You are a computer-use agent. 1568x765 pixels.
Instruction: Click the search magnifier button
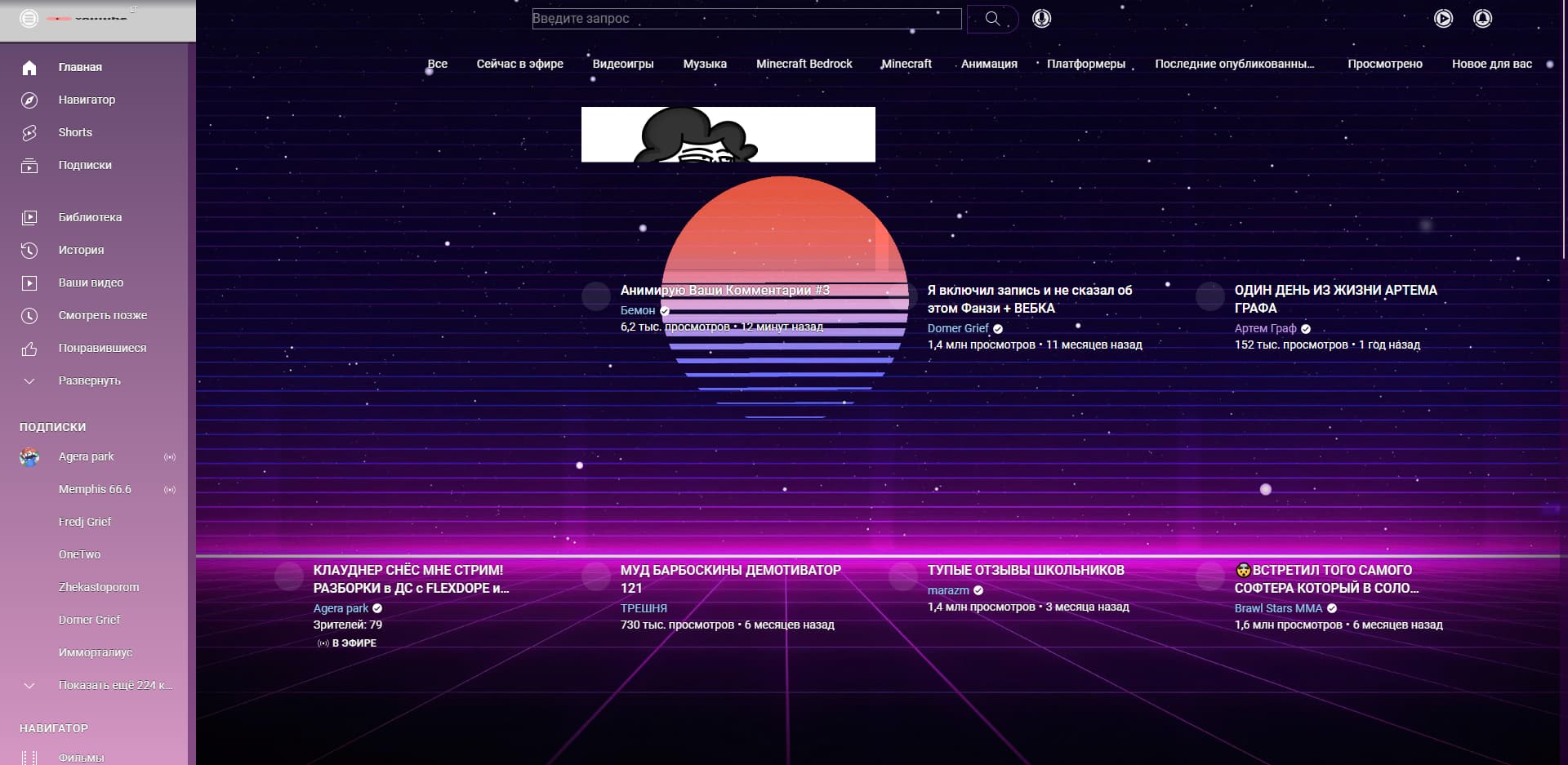pyautogui.click(x=992, y=19)
